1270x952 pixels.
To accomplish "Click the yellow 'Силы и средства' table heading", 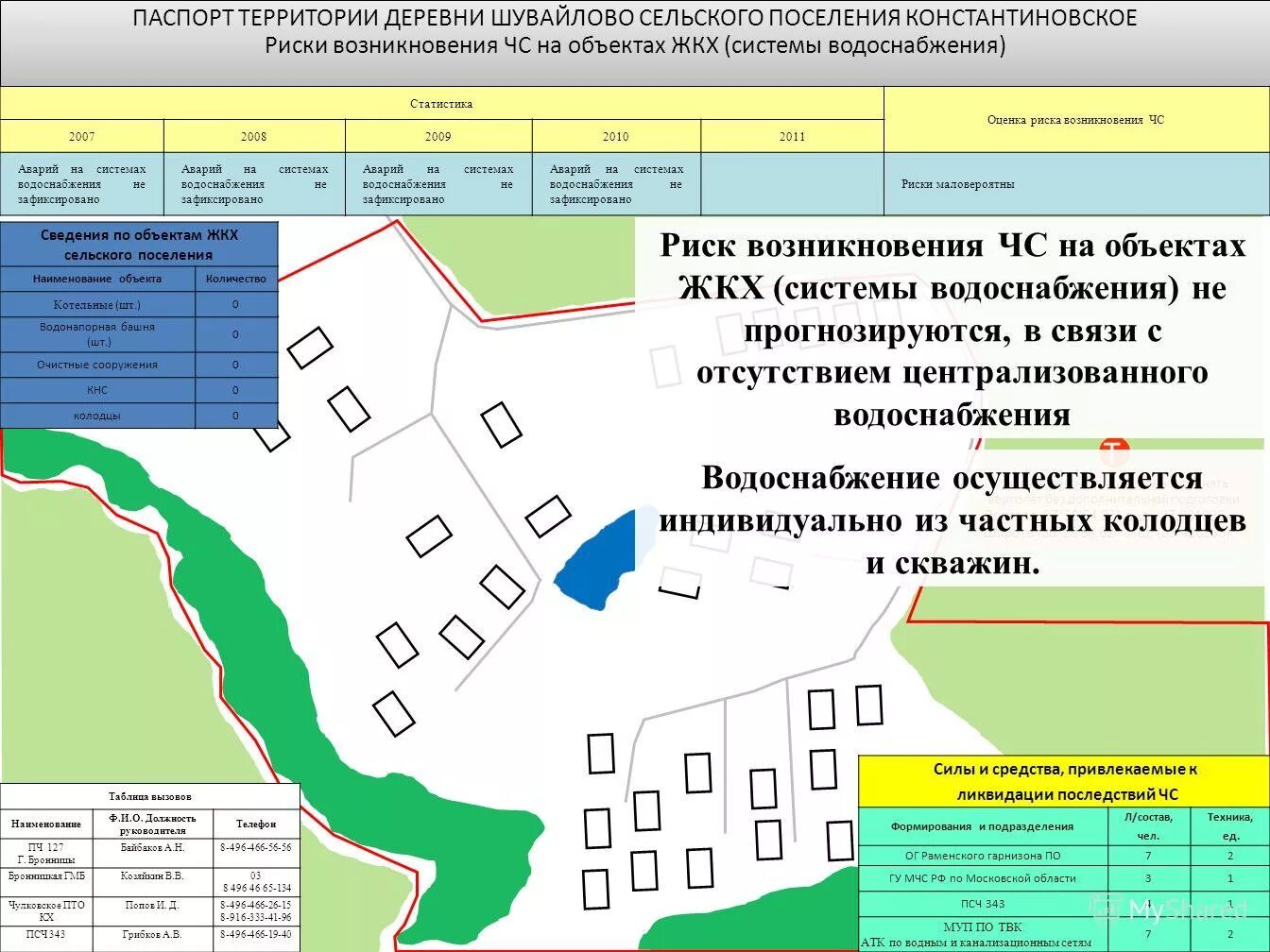I will pos(1064,782).
